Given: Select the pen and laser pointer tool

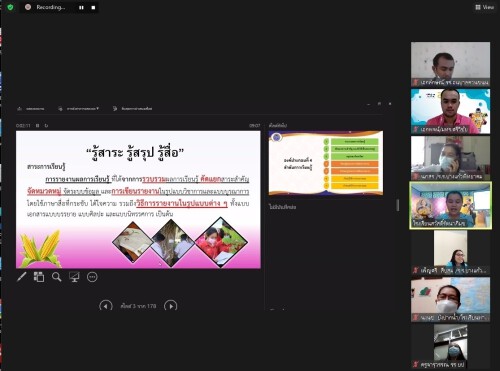Looking at the screenshot, I should pyautogui.click(x=22, y=277).
